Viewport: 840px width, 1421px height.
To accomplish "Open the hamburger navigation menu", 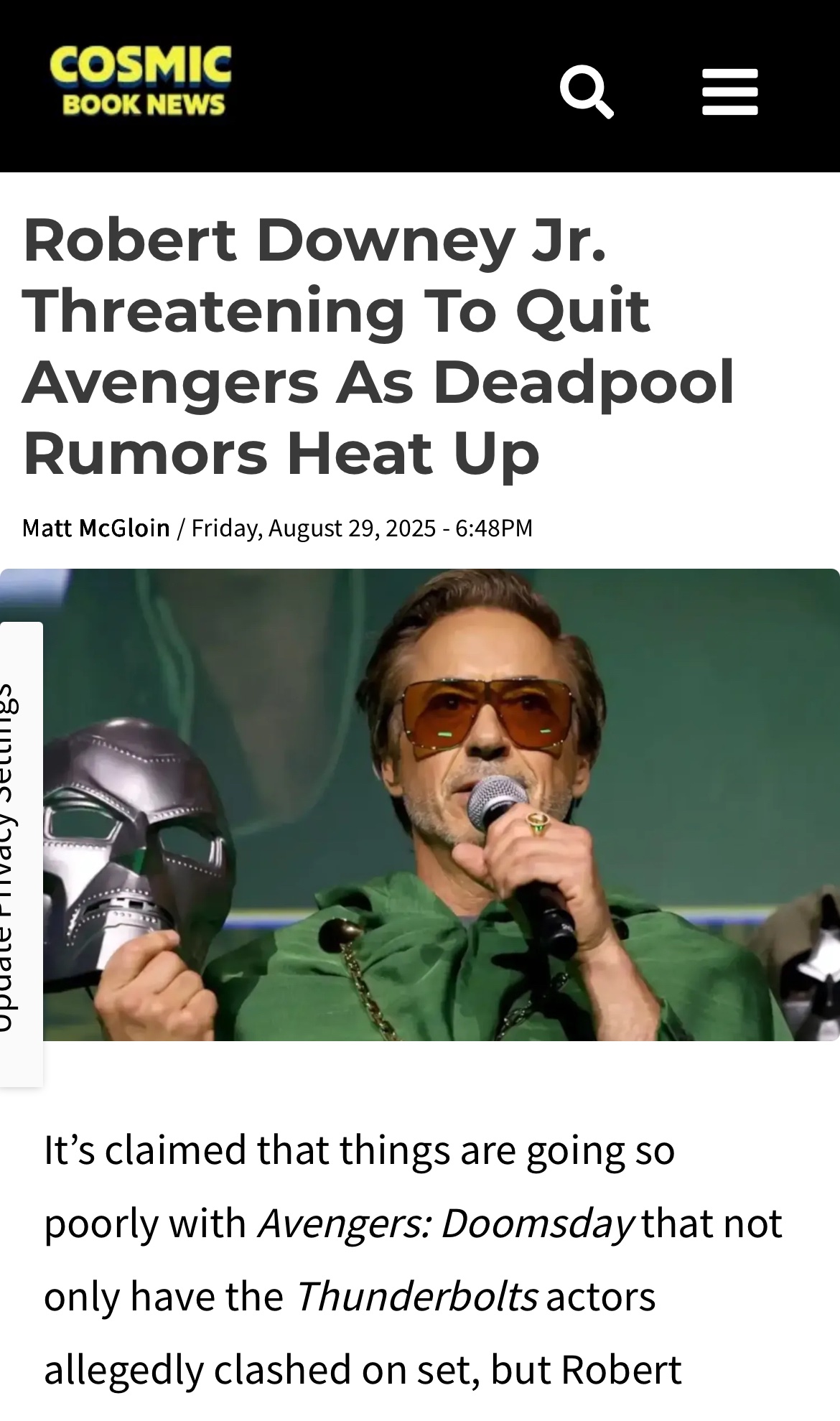I will [x=729, y=92].
